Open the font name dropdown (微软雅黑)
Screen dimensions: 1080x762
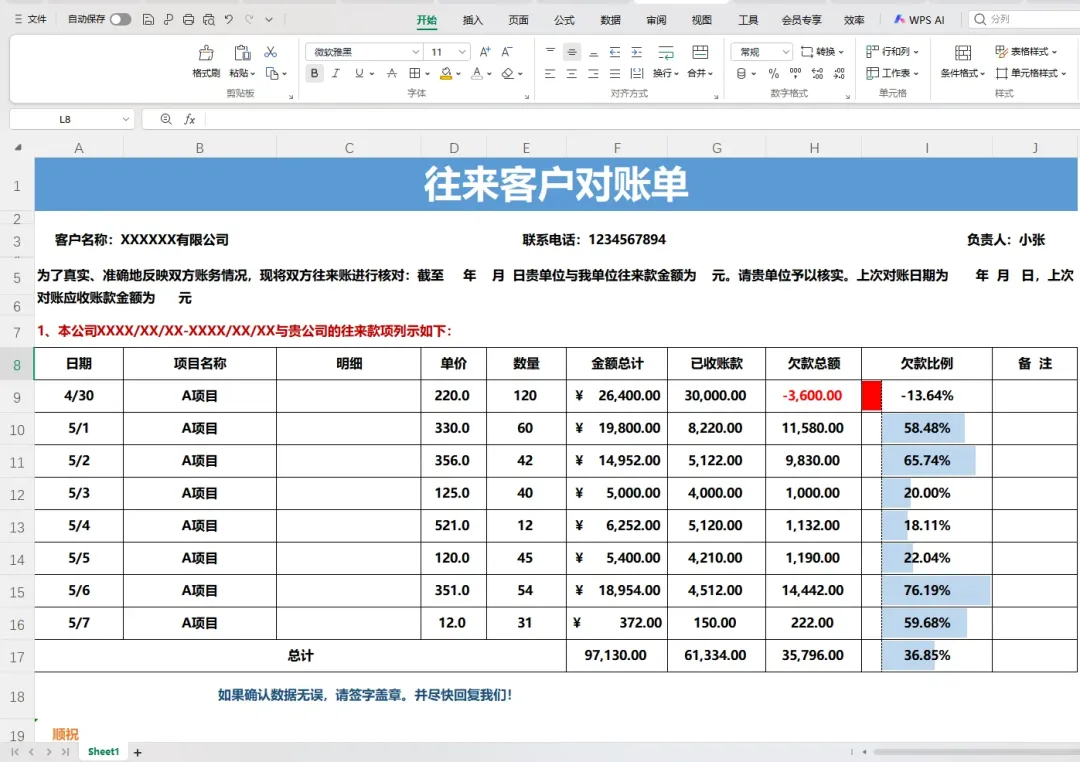pos(415,52)
